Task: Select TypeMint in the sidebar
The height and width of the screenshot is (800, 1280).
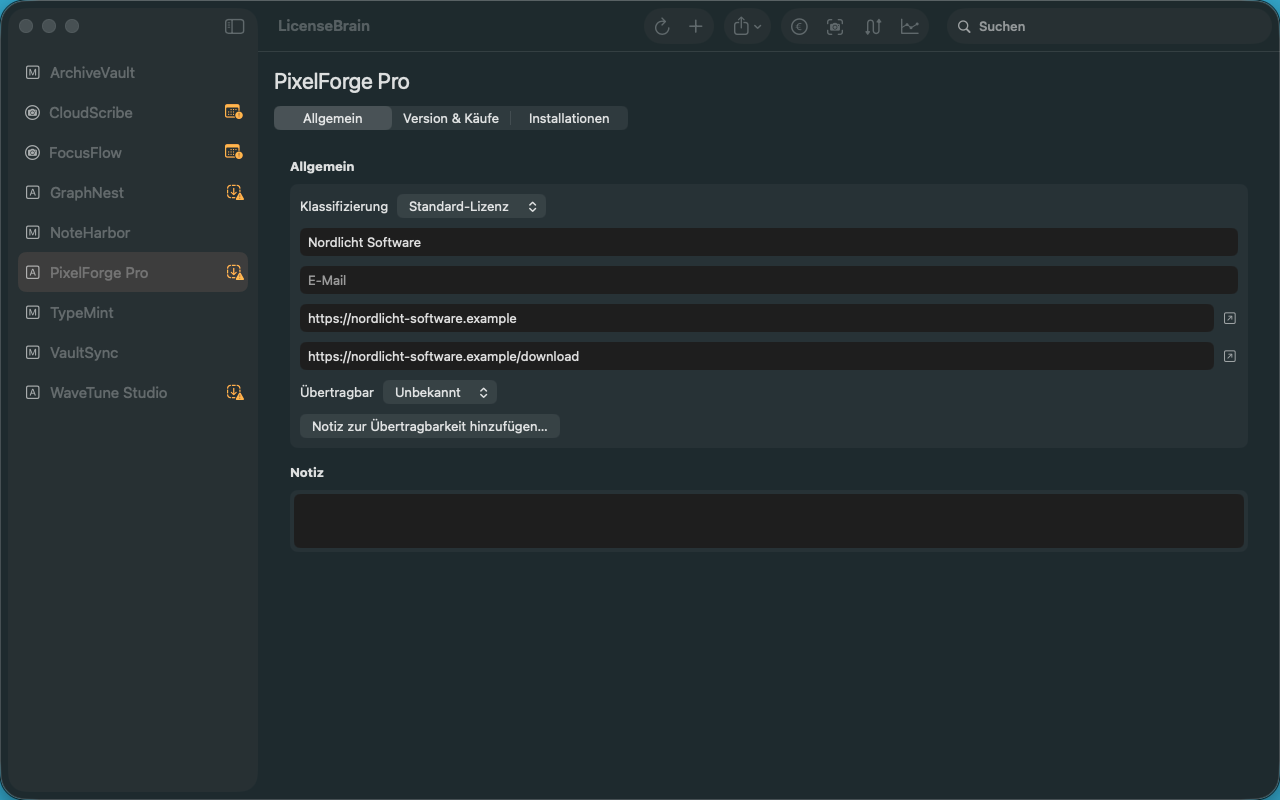Action: click(x=133, y=313)
